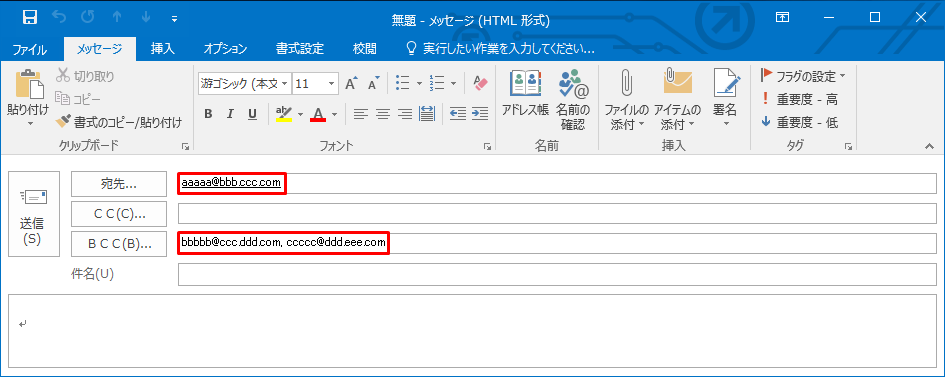This screenshot has height=377, width=945.
Task: Expand the numbered list dropdown arrow
Action: click(x=453, y=84)
